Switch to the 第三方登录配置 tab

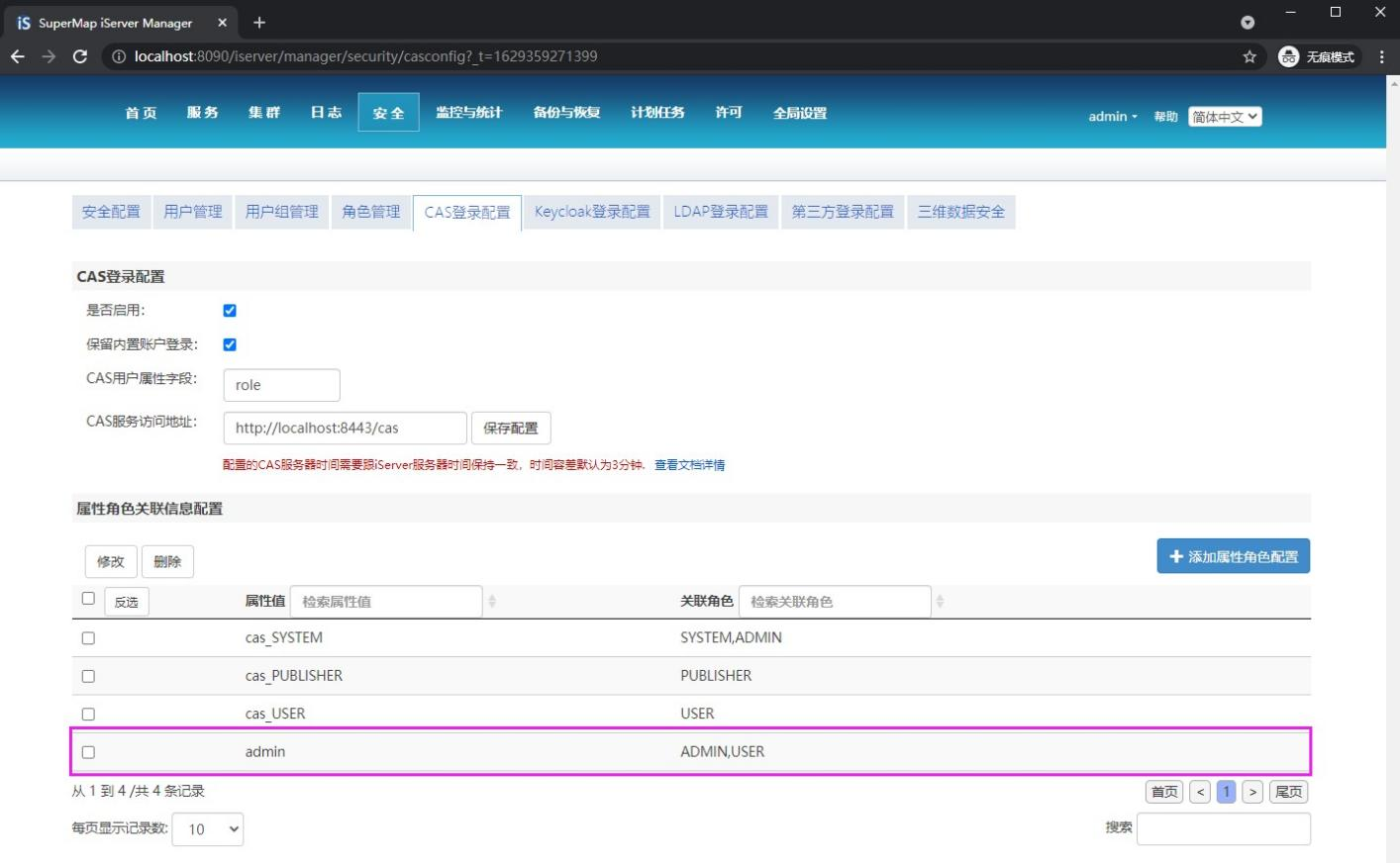843,212
